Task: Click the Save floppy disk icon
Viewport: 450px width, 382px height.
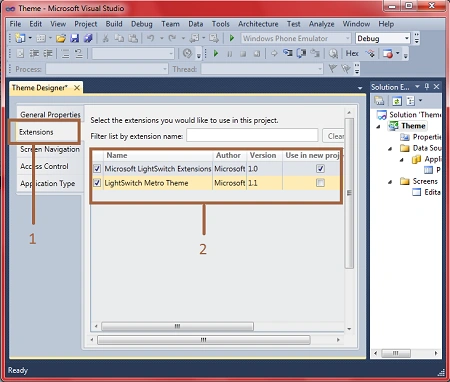Action: (74, 38)
